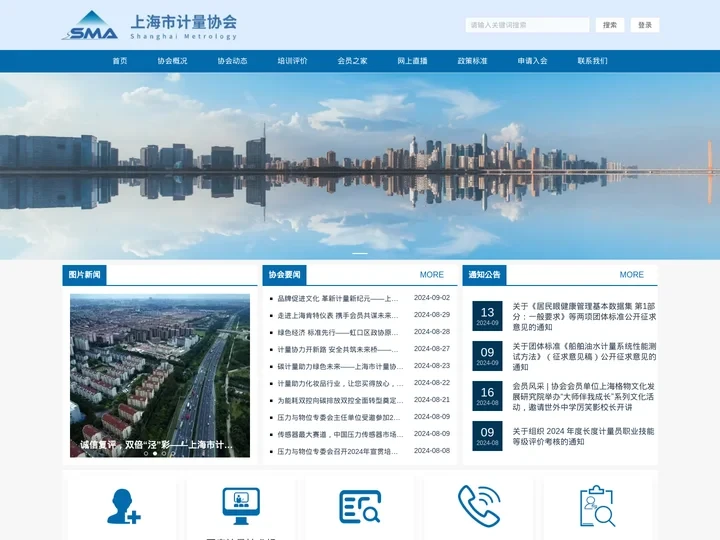
Task: Open the document search icon
Action: (360, 506)
